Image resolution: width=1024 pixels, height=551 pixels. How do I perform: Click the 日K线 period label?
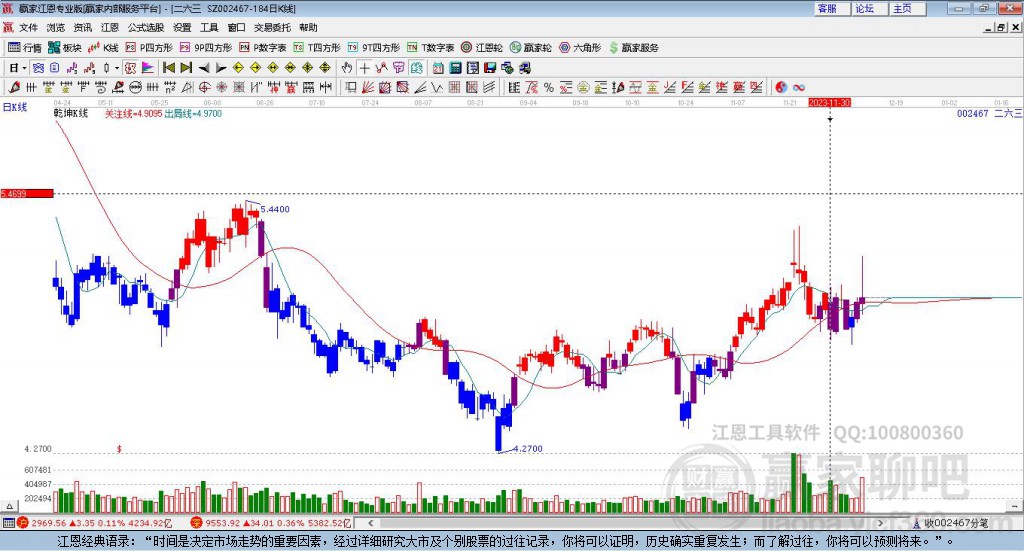(x=15, y=107)
